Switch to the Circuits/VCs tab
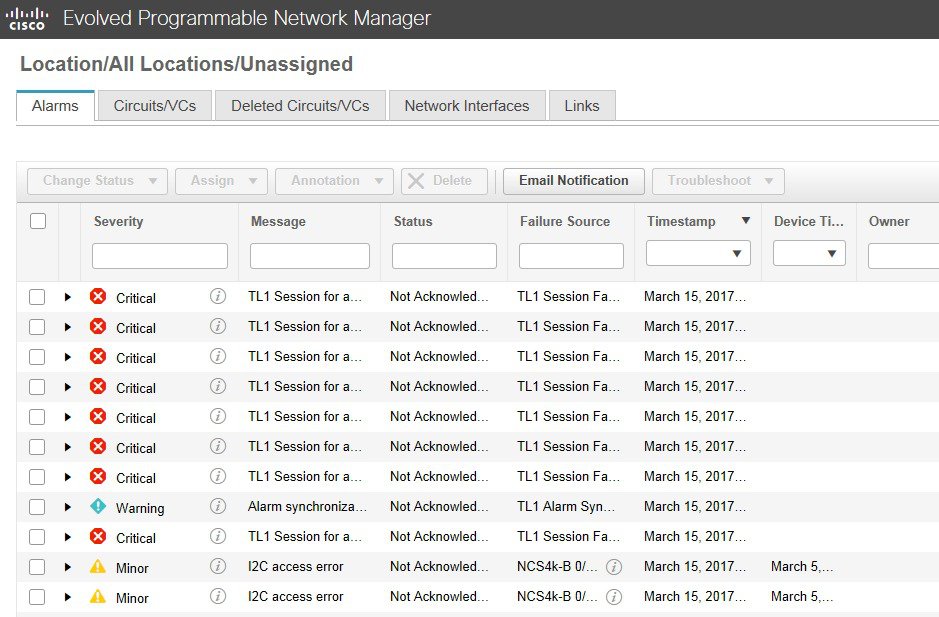 (155, 106)
